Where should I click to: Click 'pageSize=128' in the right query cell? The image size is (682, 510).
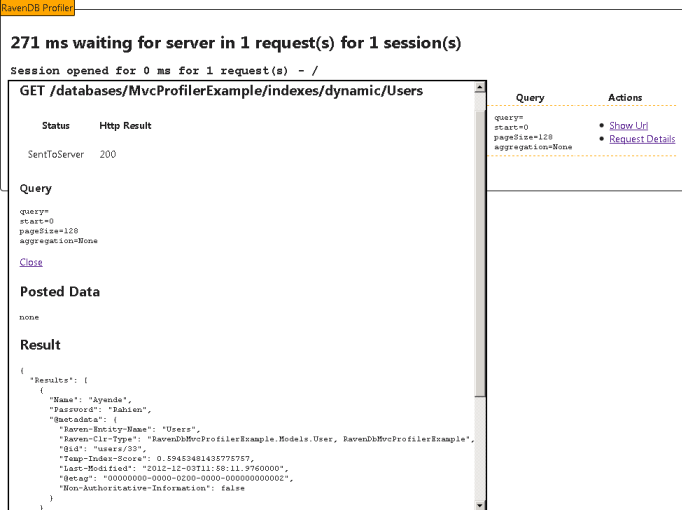pyautogui.click(x=523, y=137)
